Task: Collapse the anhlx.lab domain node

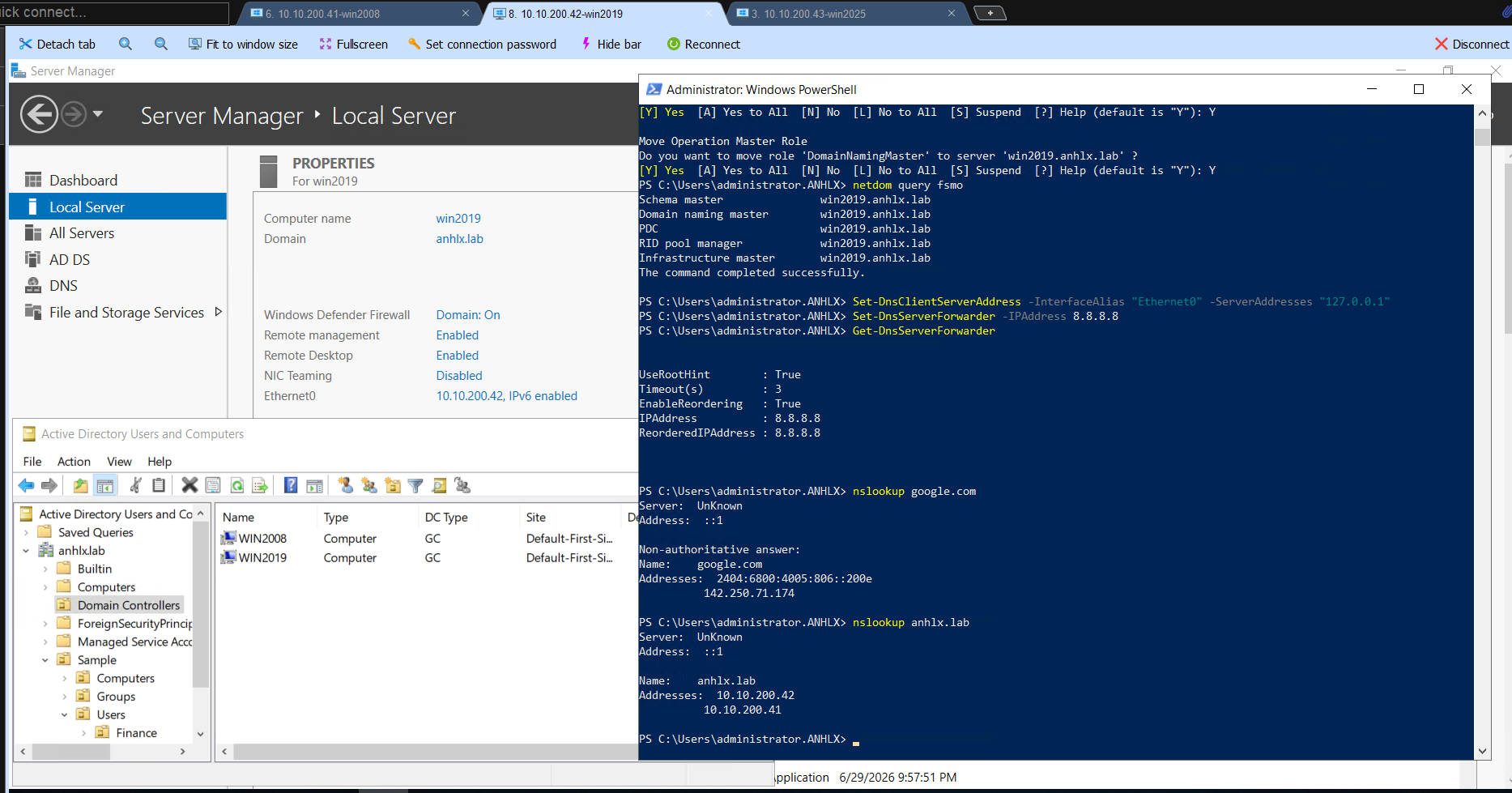Action: coord(26,551)
